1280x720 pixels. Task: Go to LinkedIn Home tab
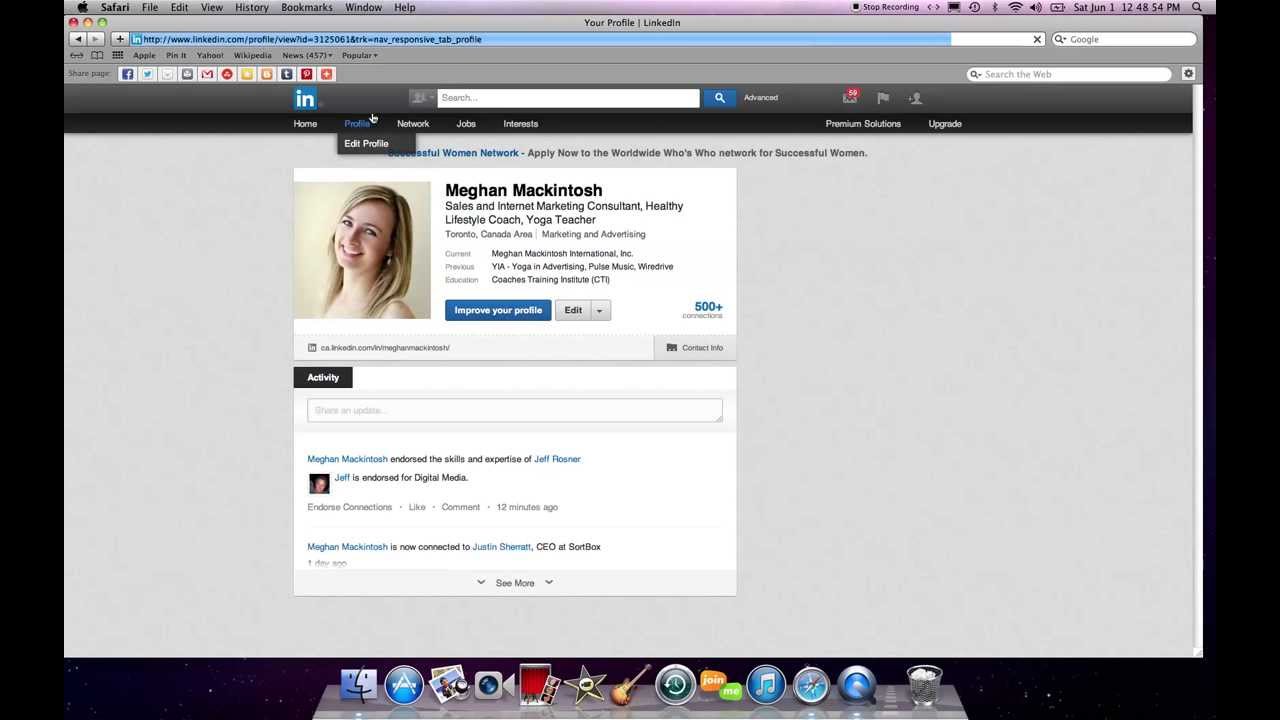click(x=305, y=124)
